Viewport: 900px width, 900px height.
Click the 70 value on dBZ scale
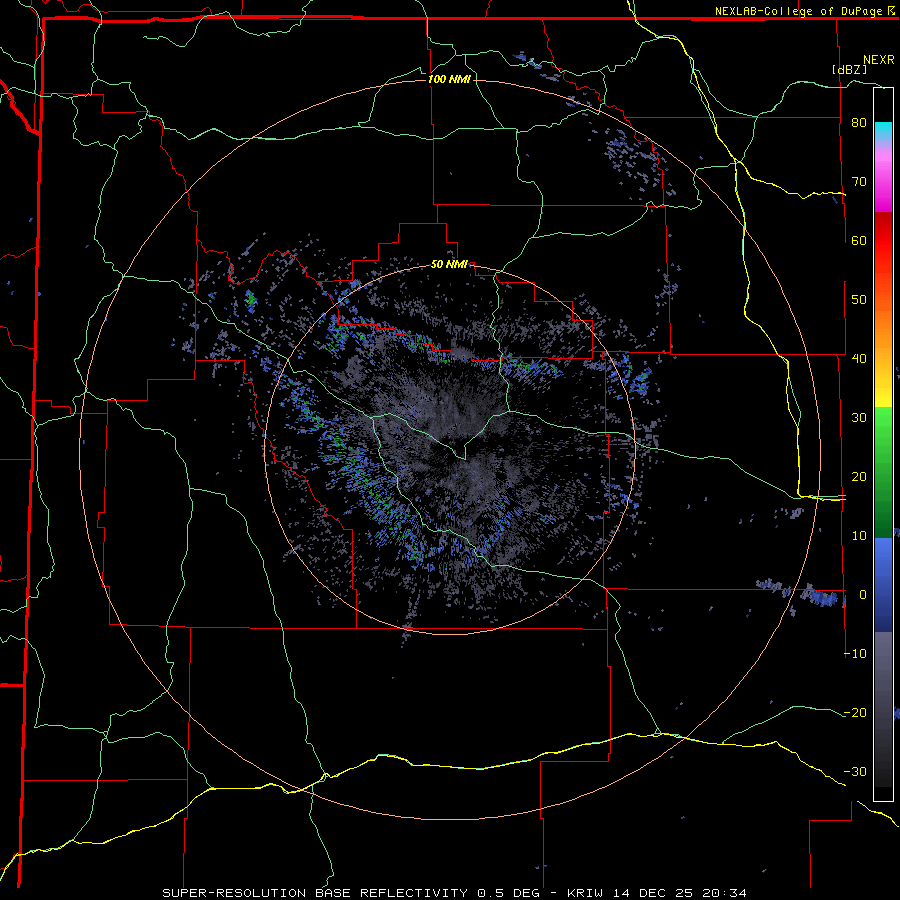(859, 182)
